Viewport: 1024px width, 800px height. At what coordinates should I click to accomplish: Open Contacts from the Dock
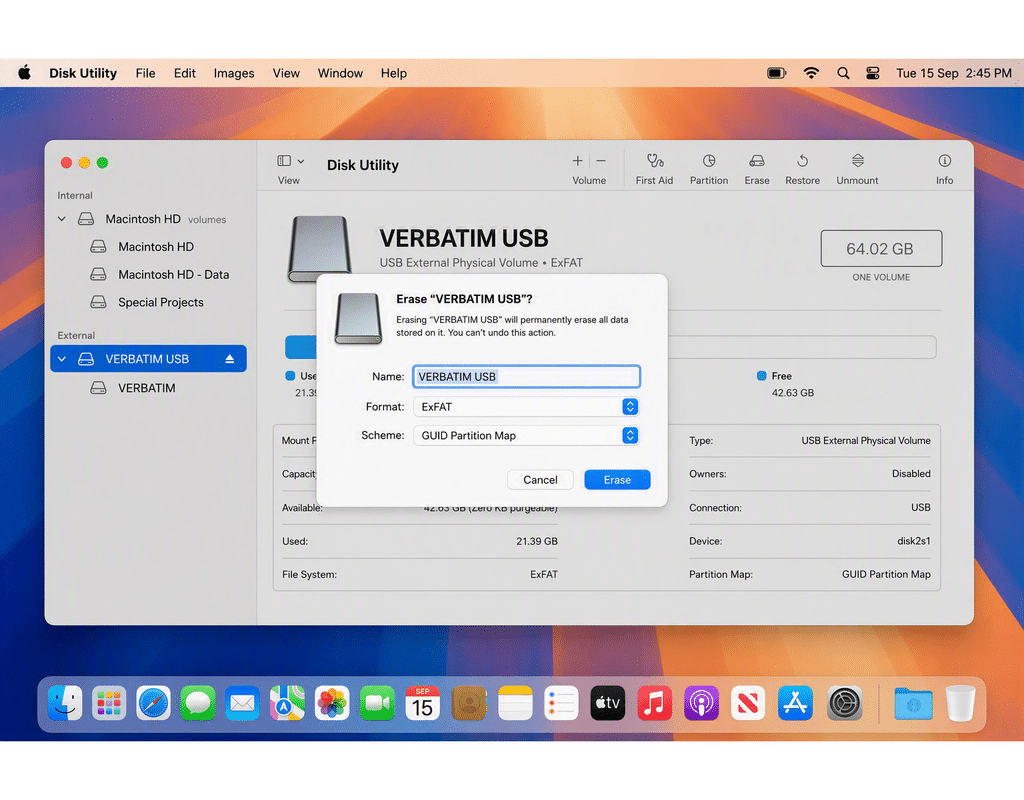pyautogui.click(x=469, y=703)
